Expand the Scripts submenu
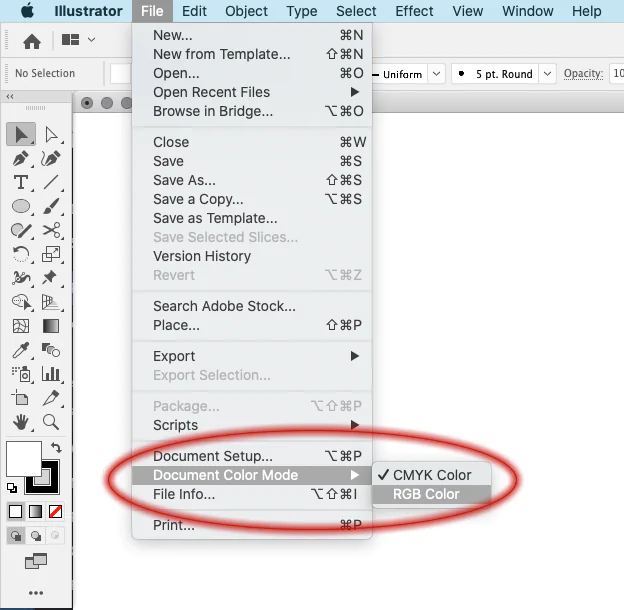 point(252,425)
